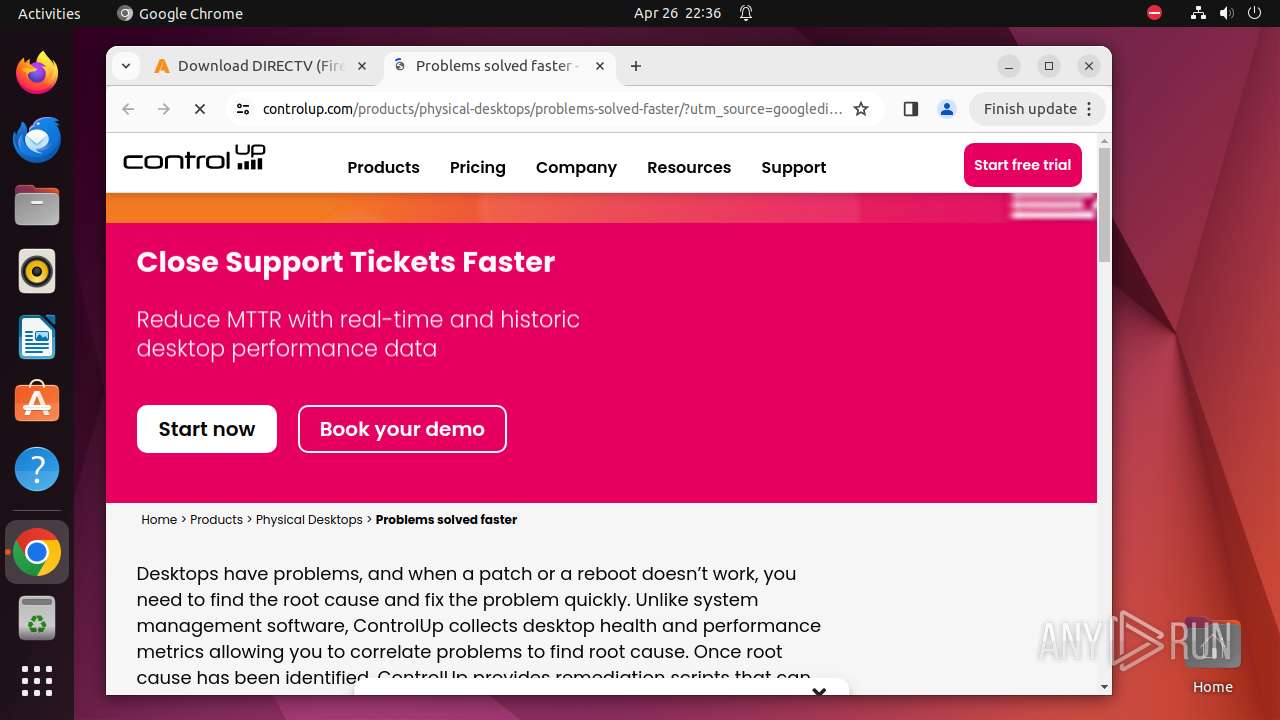Switch to Download DIRECTV tab

[x=260, y=66]
